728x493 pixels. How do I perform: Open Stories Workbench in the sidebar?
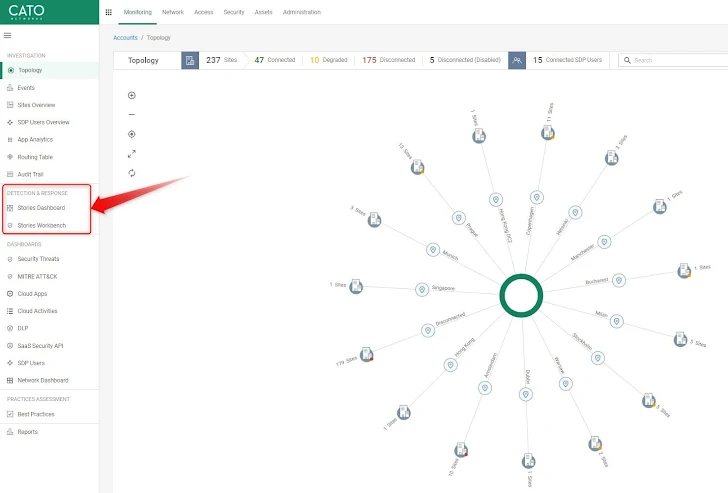click(40, 225)
